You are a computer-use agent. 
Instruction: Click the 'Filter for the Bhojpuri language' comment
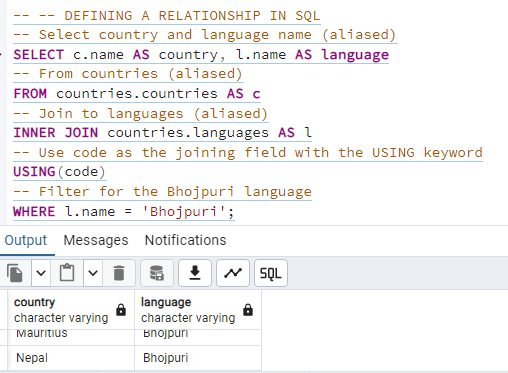[x=162, y=192]
